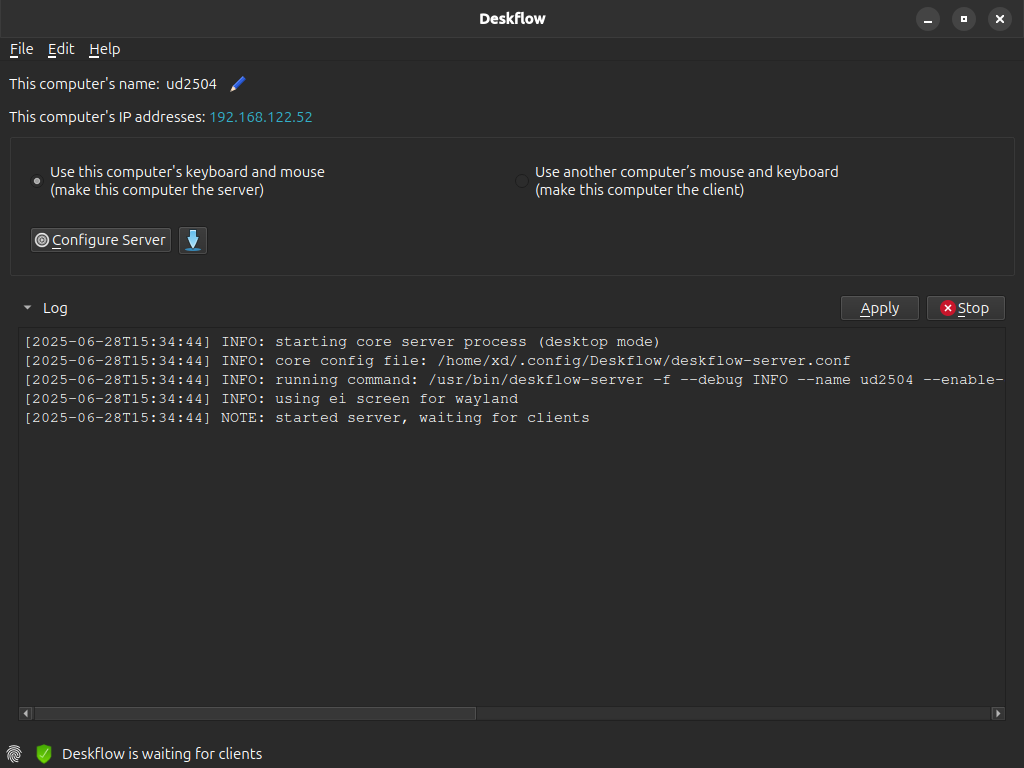Click 'Deskflow is waiting for clients' status text
Screen dimensions: 1024x768
click(162, 754)
